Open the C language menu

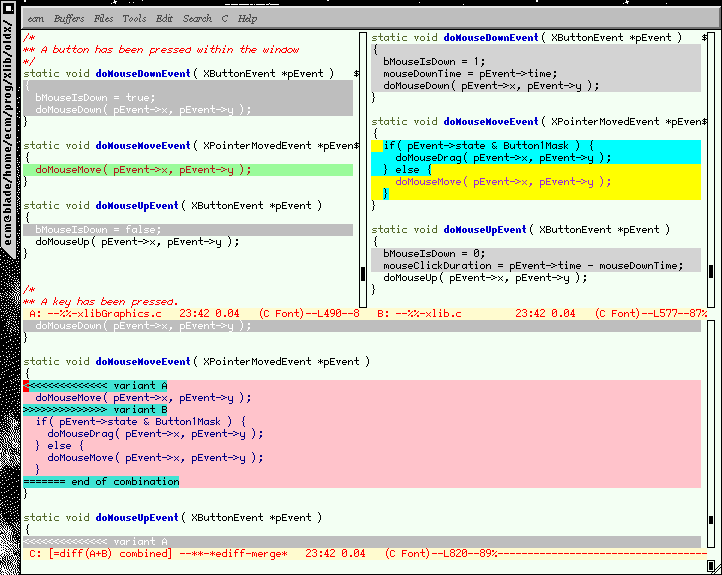(224, 18)
